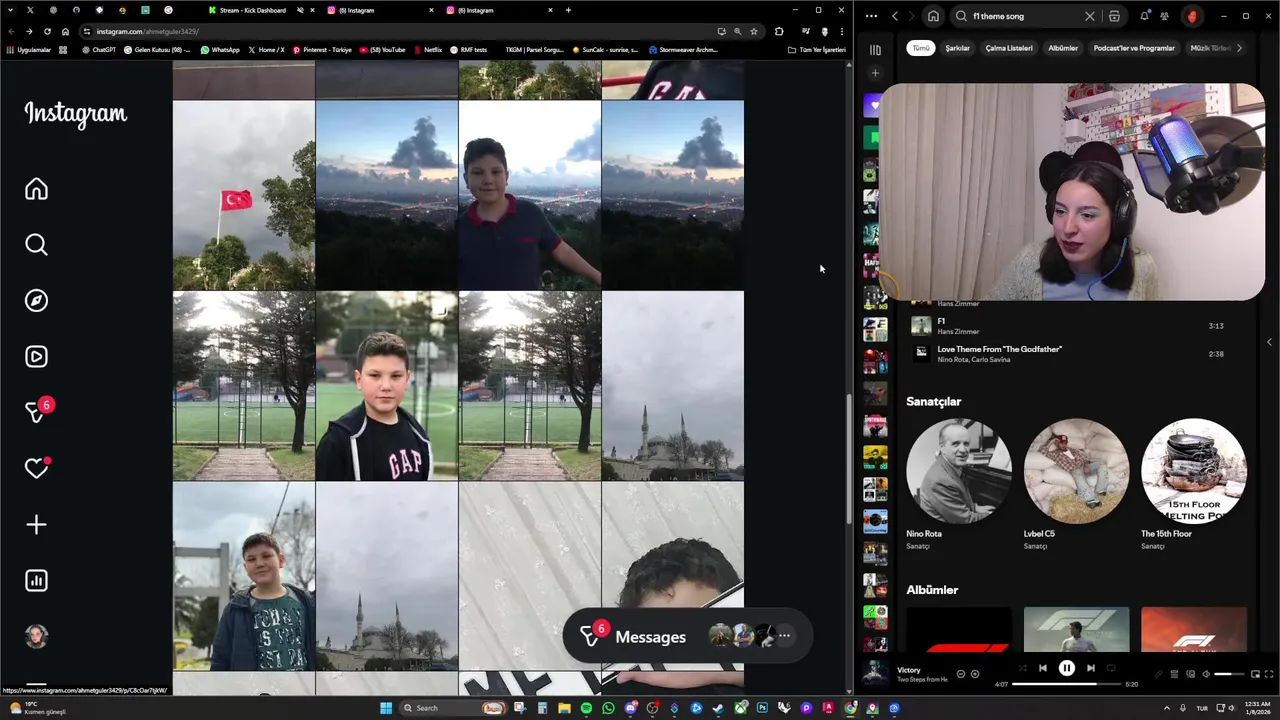Image resolution: width=1280 pixels, height=720 pixels.
Task: Create playlist with sidebar plus icon
Action: click(x=875, y=73)
